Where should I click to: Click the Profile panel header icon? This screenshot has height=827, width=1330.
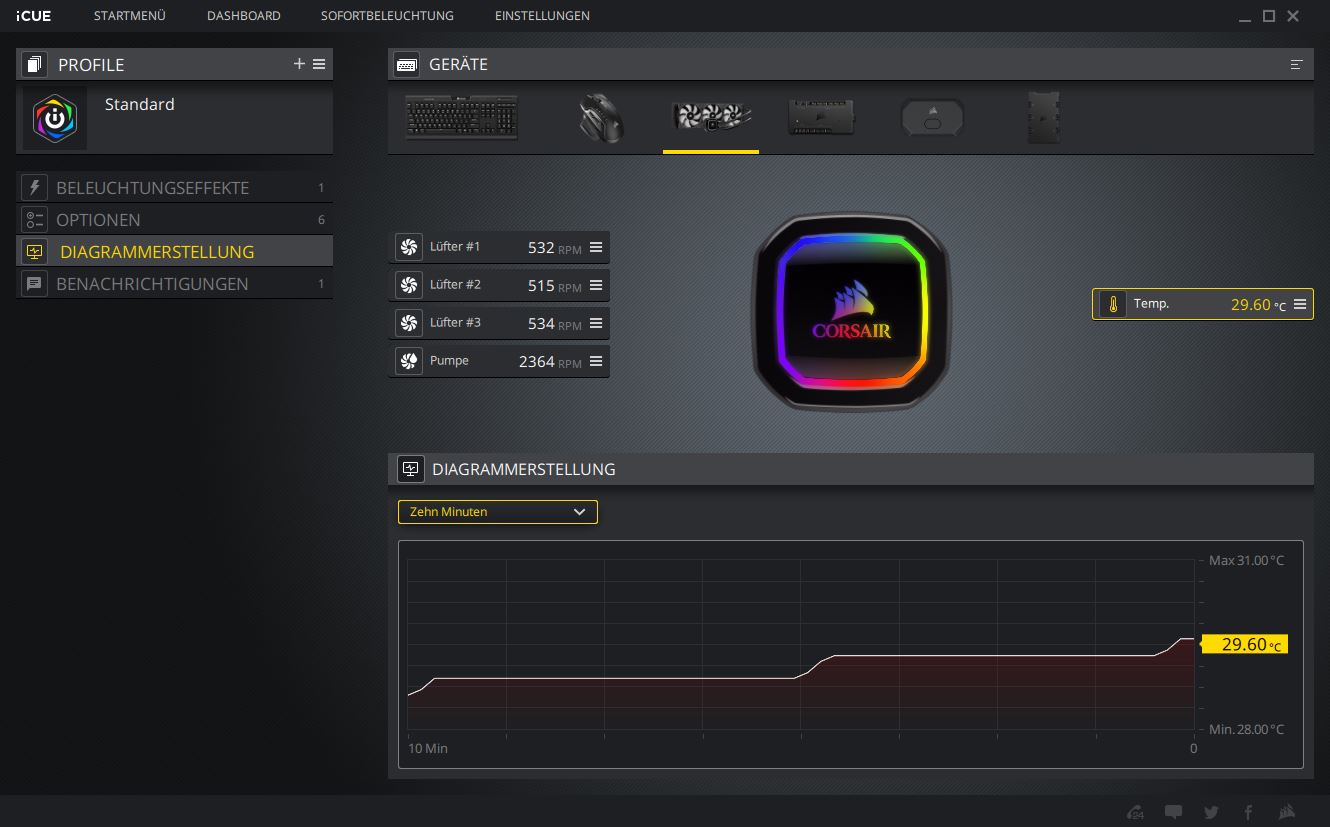pos(34,65)
